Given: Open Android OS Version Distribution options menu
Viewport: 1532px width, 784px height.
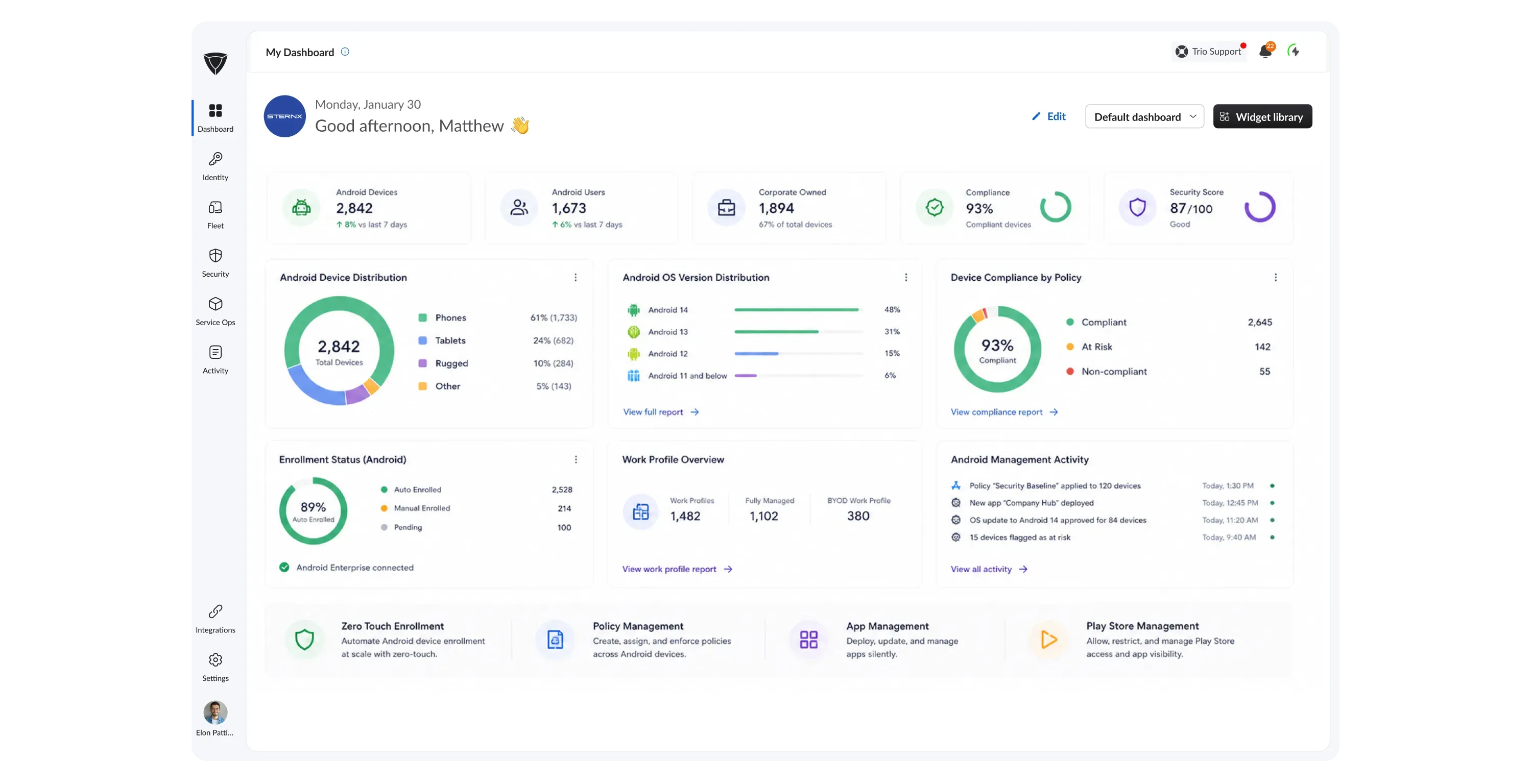Looking at the screenshot, I should (906, 278).
